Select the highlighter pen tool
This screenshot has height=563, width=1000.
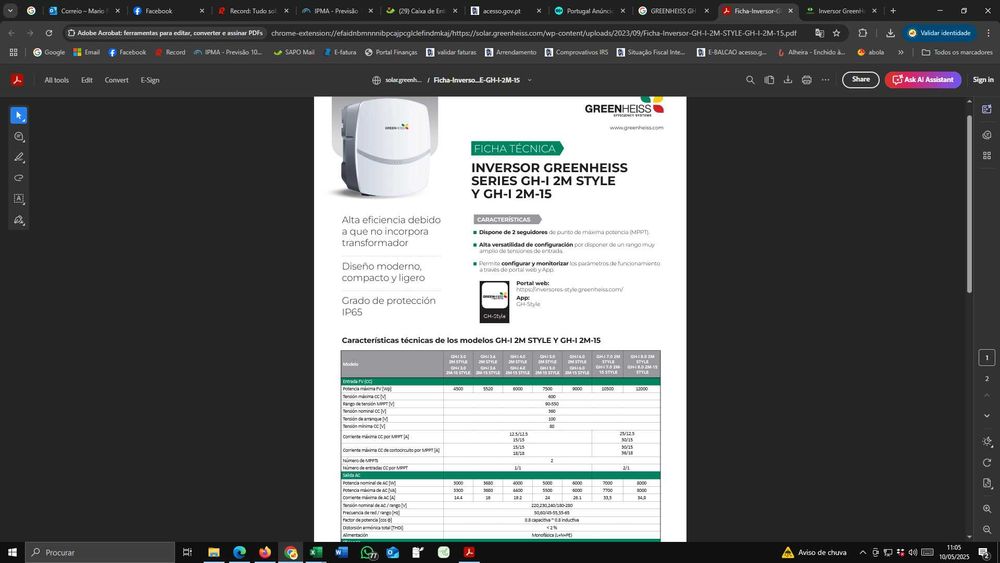point(18,157)
